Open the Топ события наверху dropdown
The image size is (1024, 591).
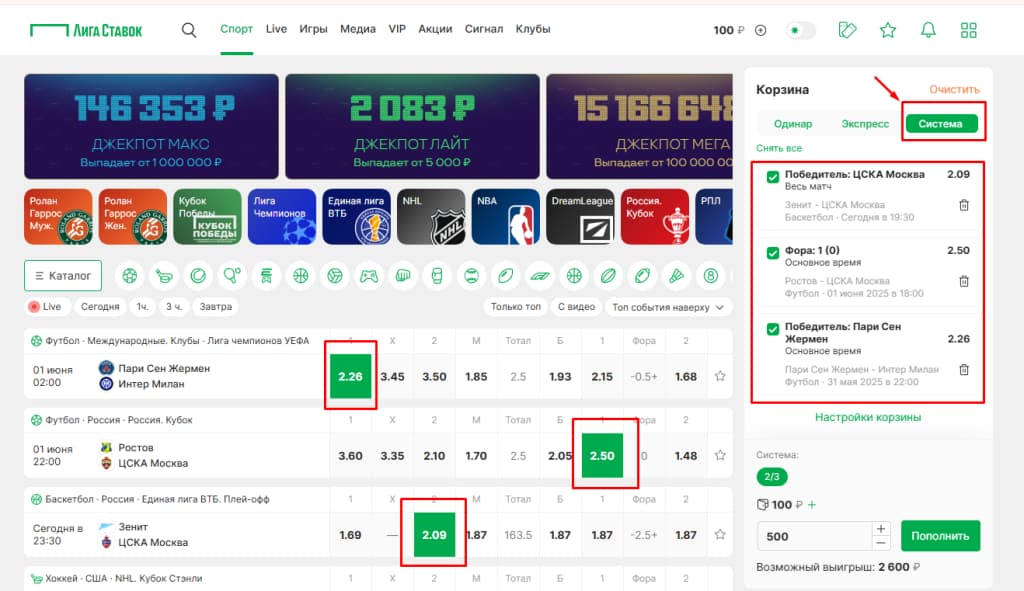pos(667,307)
